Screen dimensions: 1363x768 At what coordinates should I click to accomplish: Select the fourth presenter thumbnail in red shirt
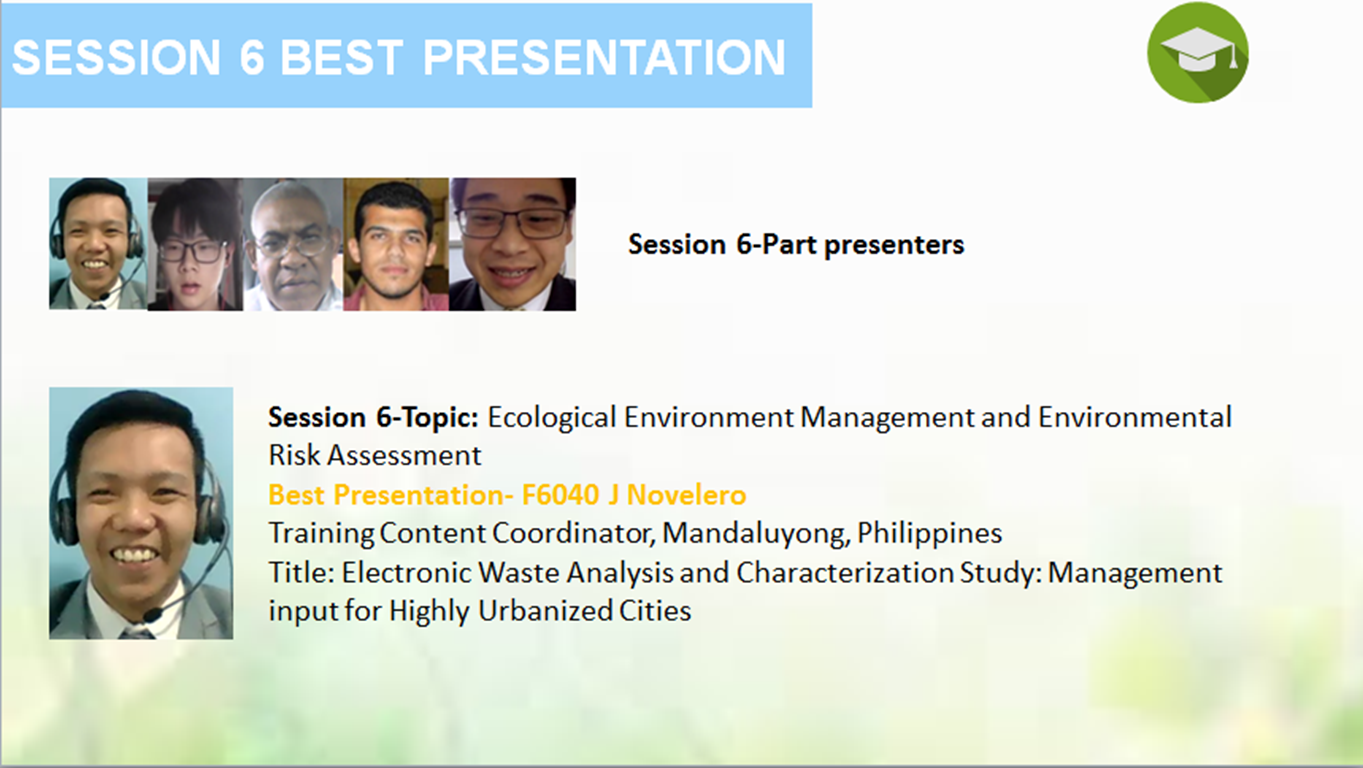396,244
